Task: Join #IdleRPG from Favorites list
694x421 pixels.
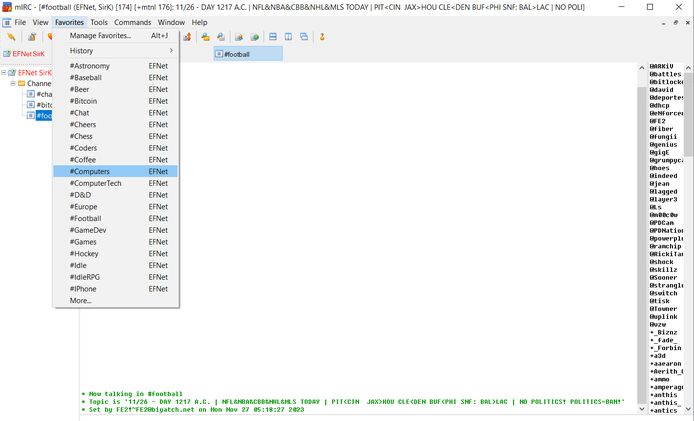Action: (116, 277)
